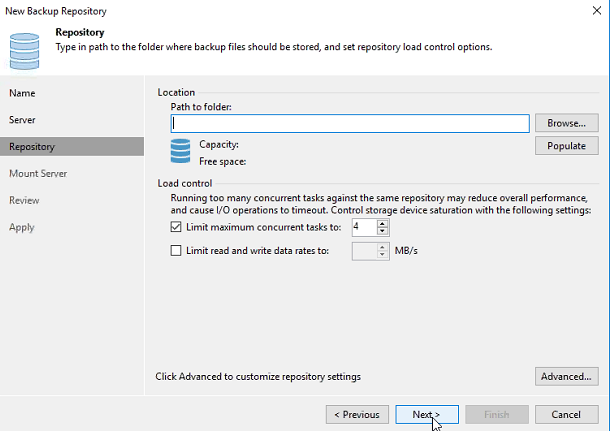Uncheck Limit maximum concurrent tasks

[x=177, y=228]
